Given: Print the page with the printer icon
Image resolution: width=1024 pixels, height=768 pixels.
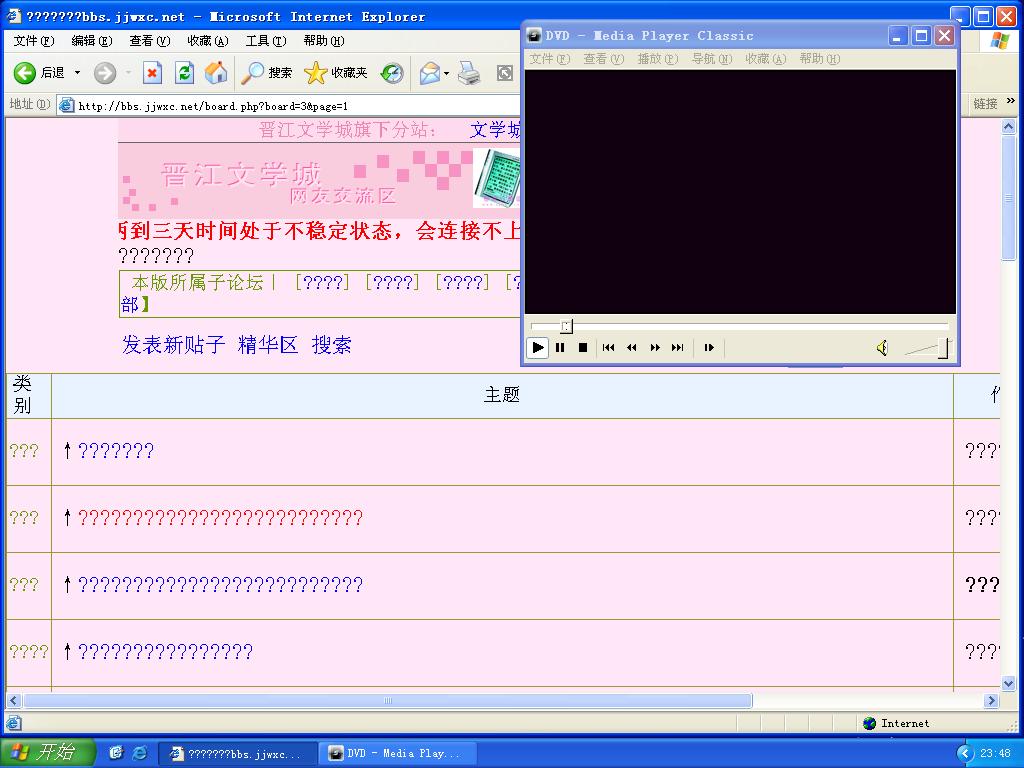Looking at the screenshot, I should 469,72.
